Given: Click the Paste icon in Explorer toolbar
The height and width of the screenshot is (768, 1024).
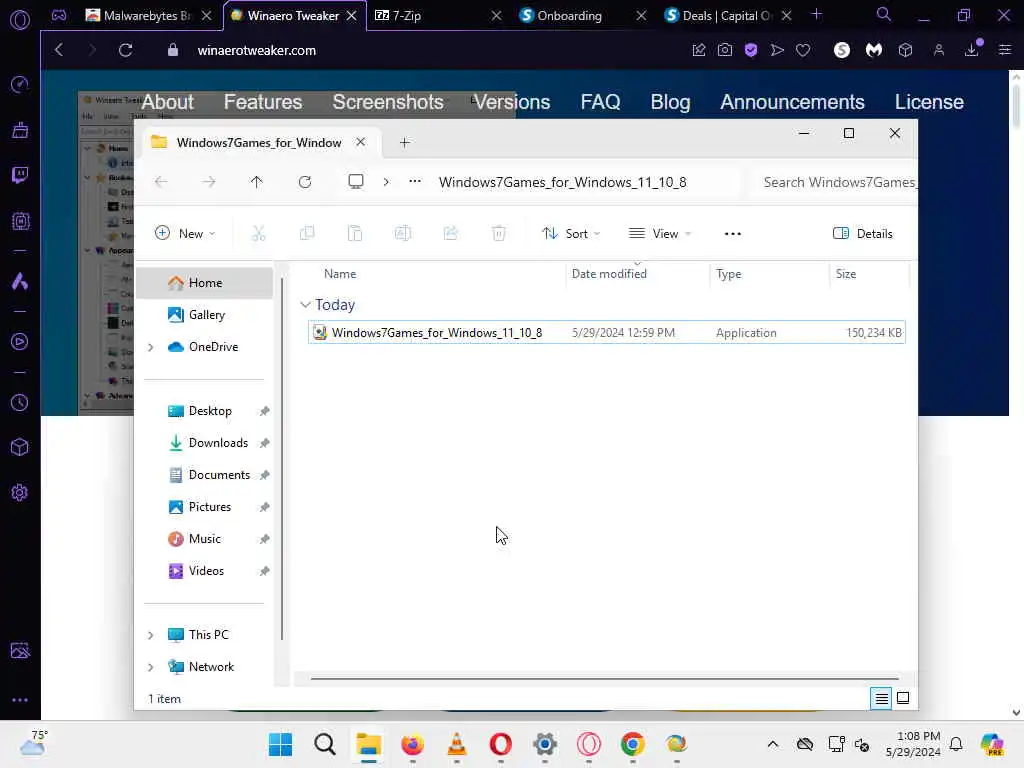Looking at the screenshot, I should (x=355, y=233).
